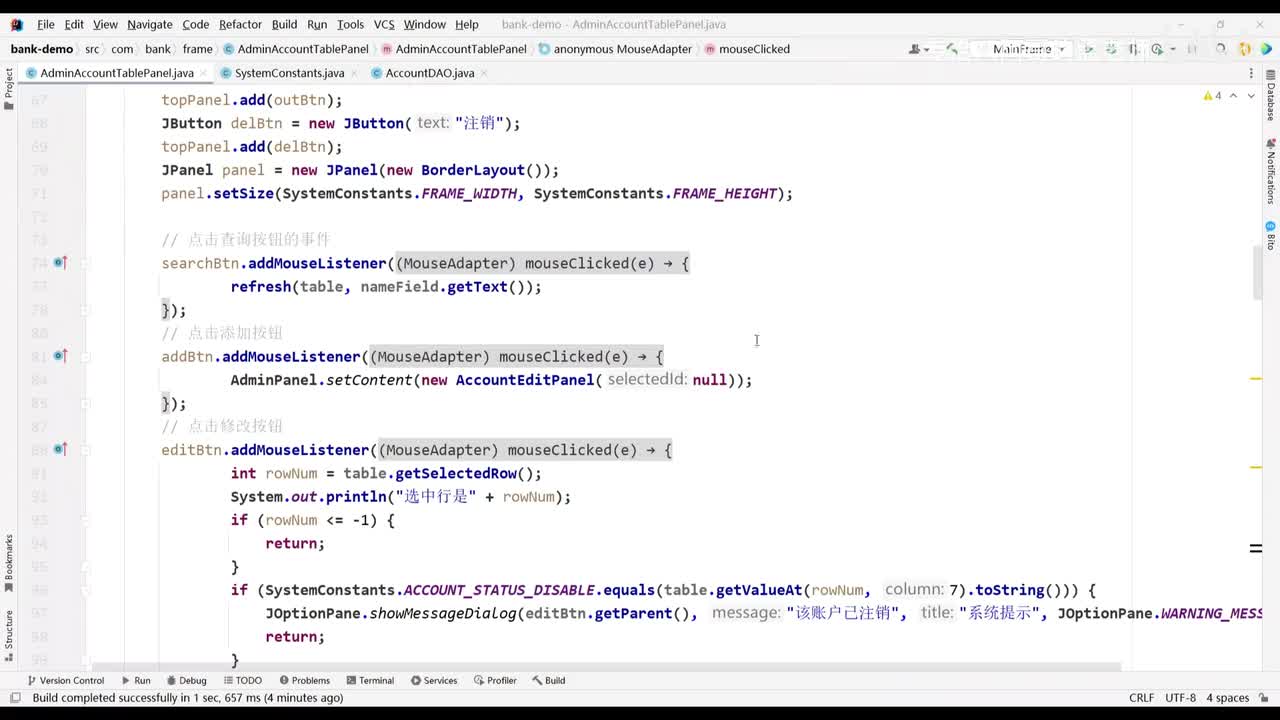The image size is (1280, 720).
Task: Close the AccountDAO.java tab
Action: 484,73
